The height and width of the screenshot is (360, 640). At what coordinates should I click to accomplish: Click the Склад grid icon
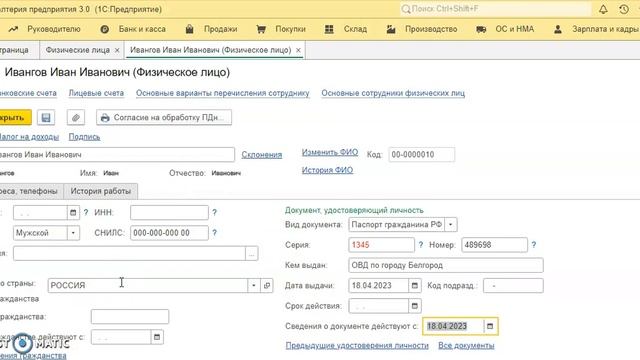click(329, 29)
